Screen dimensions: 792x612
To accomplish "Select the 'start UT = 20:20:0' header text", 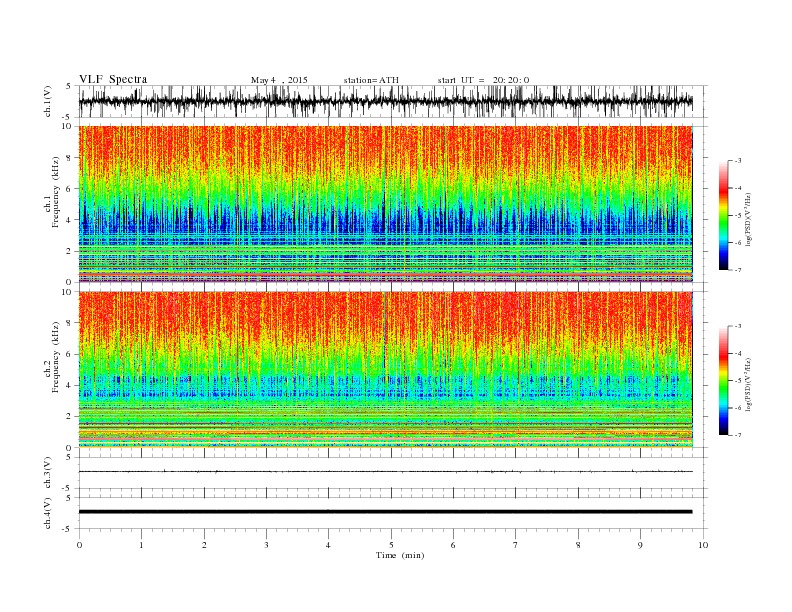I will pyautogui.click(x=483, y=80).
